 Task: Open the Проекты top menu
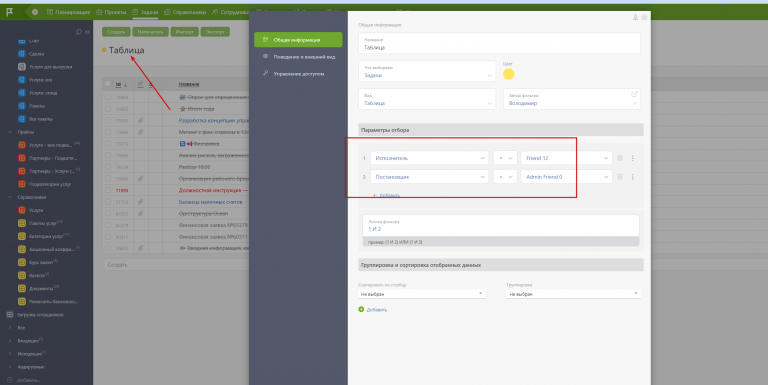click(111, 12)
